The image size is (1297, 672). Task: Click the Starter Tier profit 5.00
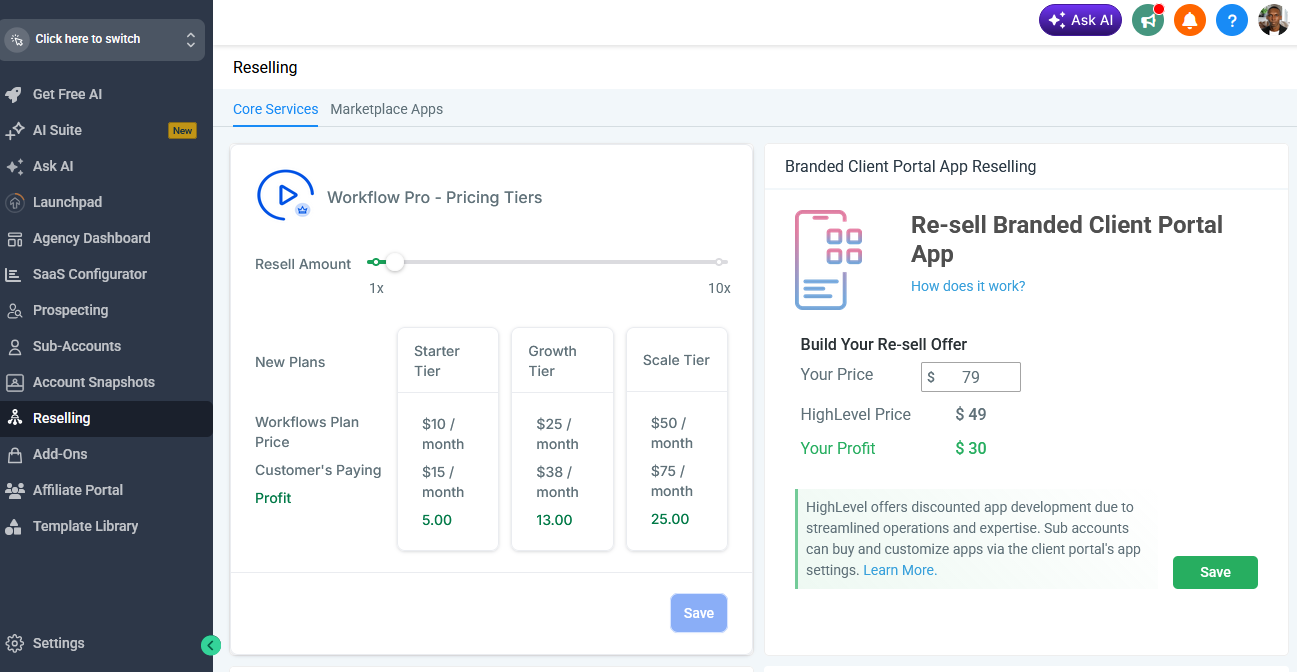(437, 520)
